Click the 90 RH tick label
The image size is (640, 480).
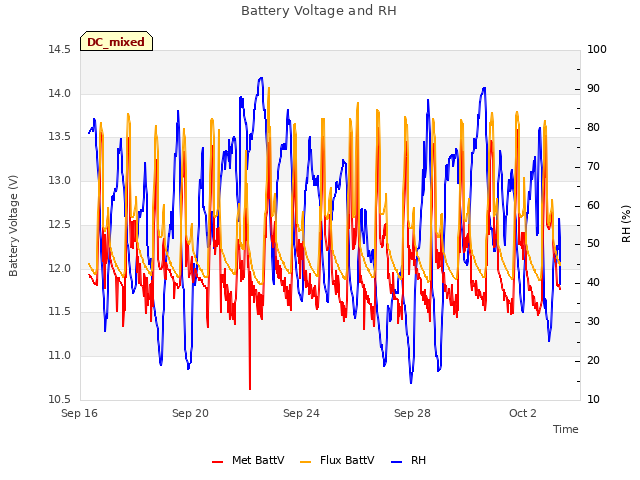tap(593, 89)
